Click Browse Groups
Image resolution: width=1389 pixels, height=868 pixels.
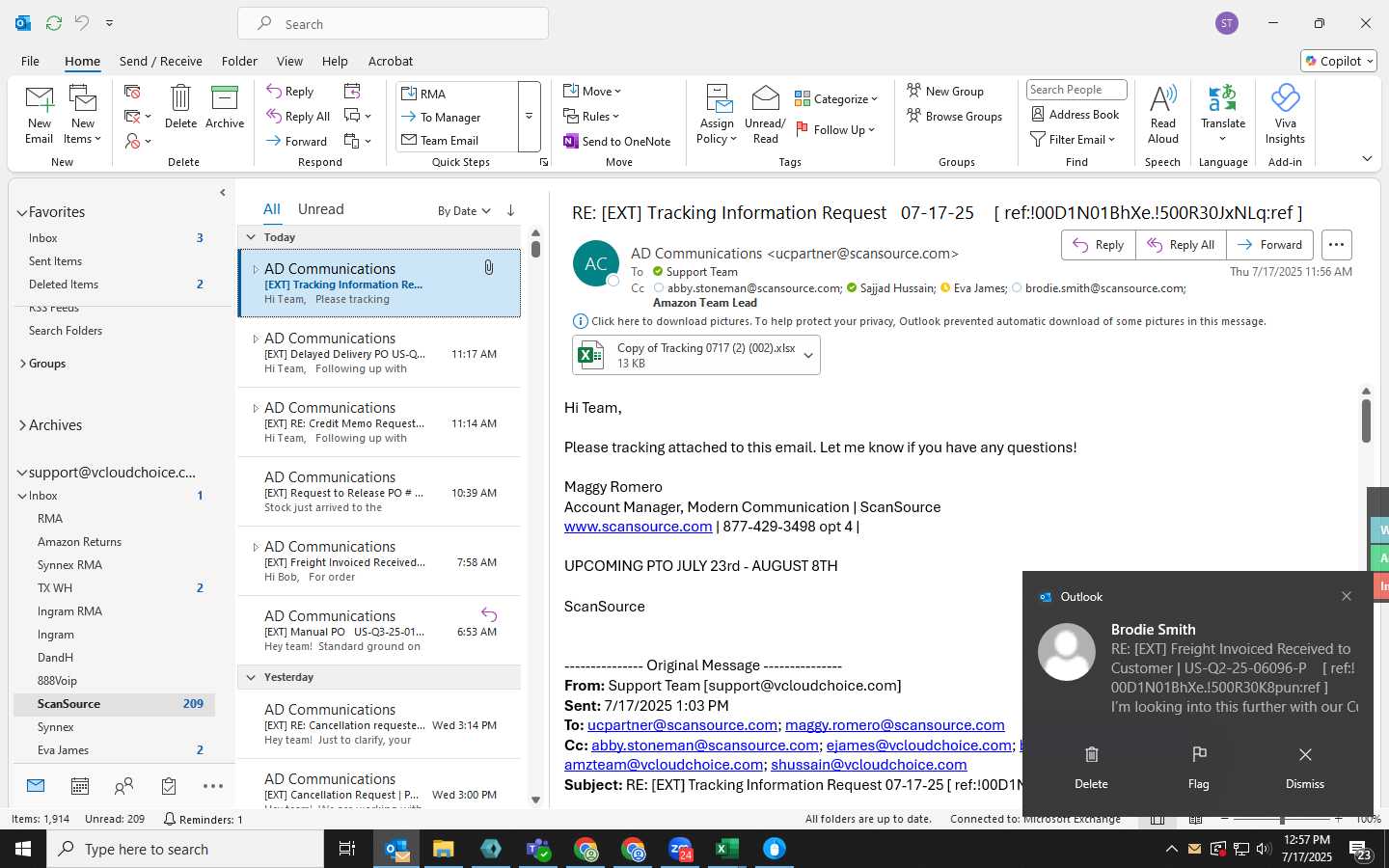(x=954, y=117)
